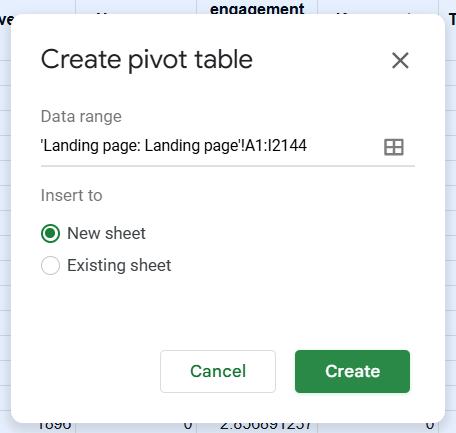Cancel the pivot table creation
This screenshot has width=456, height=433.
218,371
